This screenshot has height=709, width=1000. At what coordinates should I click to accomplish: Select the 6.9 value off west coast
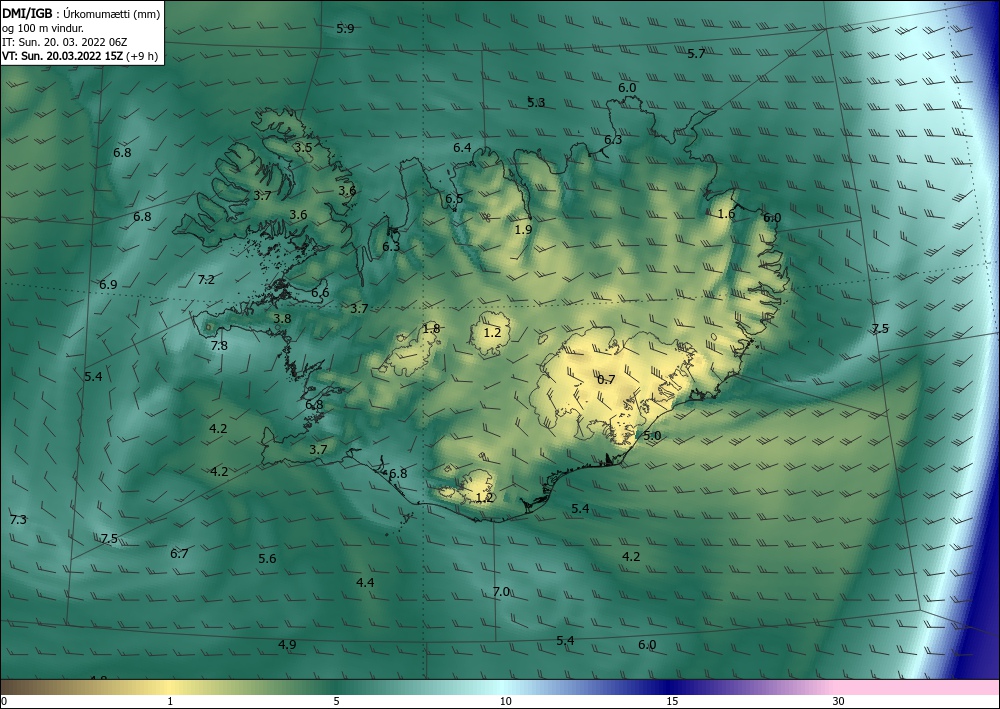(108, 284)
